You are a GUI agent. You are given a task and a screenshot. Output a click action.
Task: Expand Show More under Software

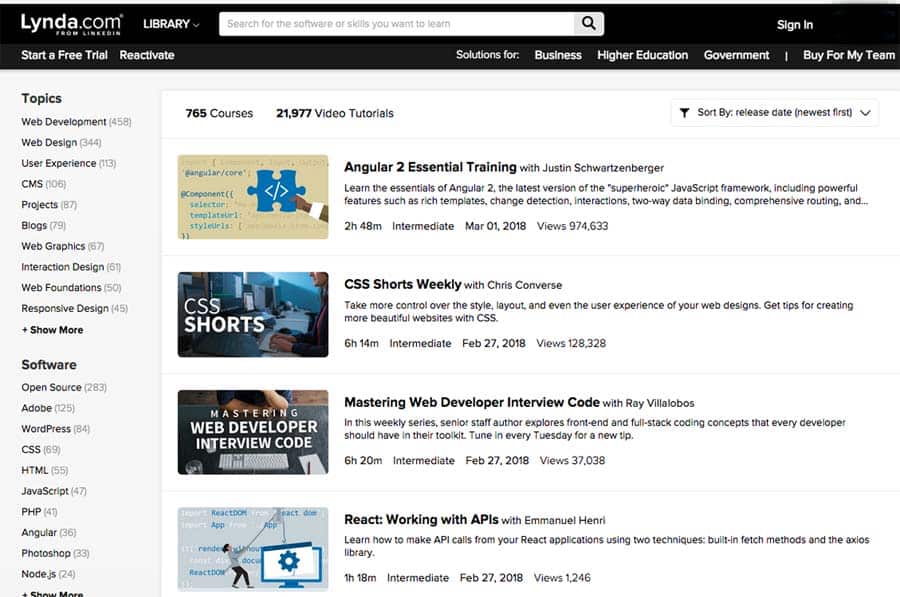click(51, 593)
